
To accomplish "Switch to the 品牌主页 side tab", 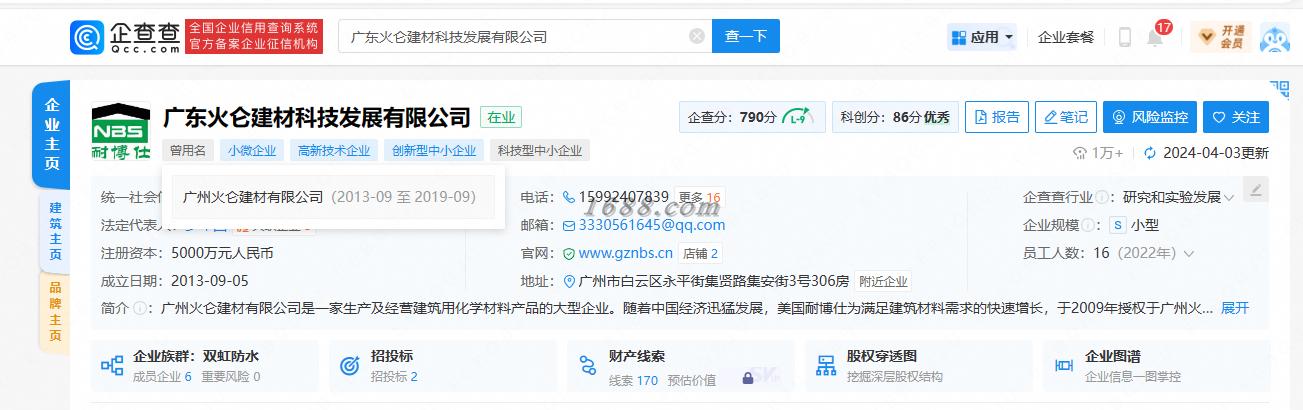I will coord(55,313).
